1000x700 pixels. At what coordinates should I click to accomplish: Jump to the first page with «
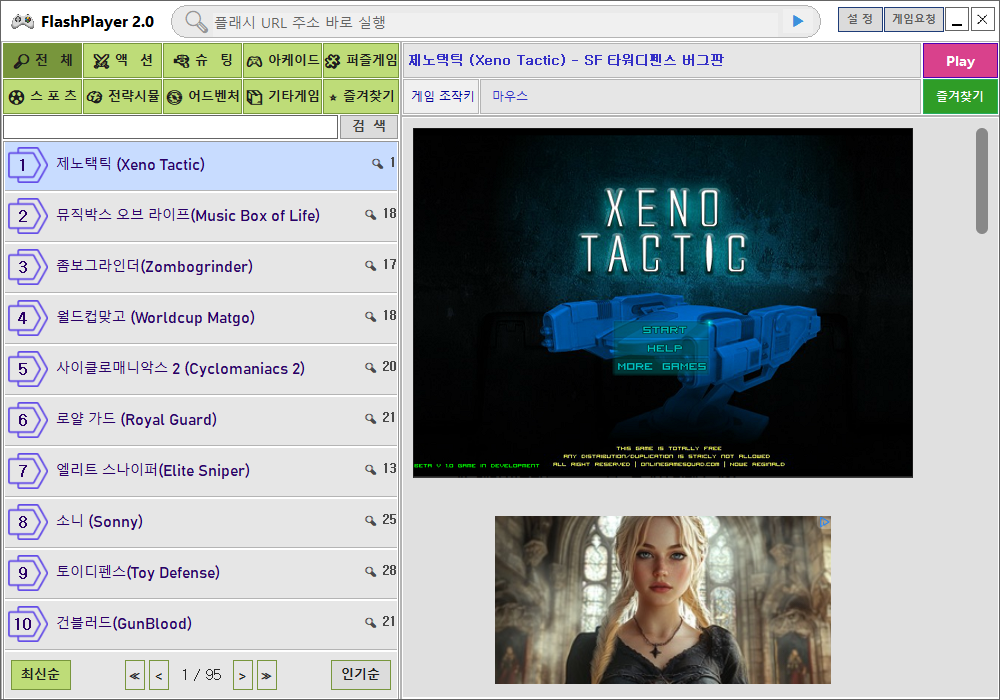tap(135, 675)
